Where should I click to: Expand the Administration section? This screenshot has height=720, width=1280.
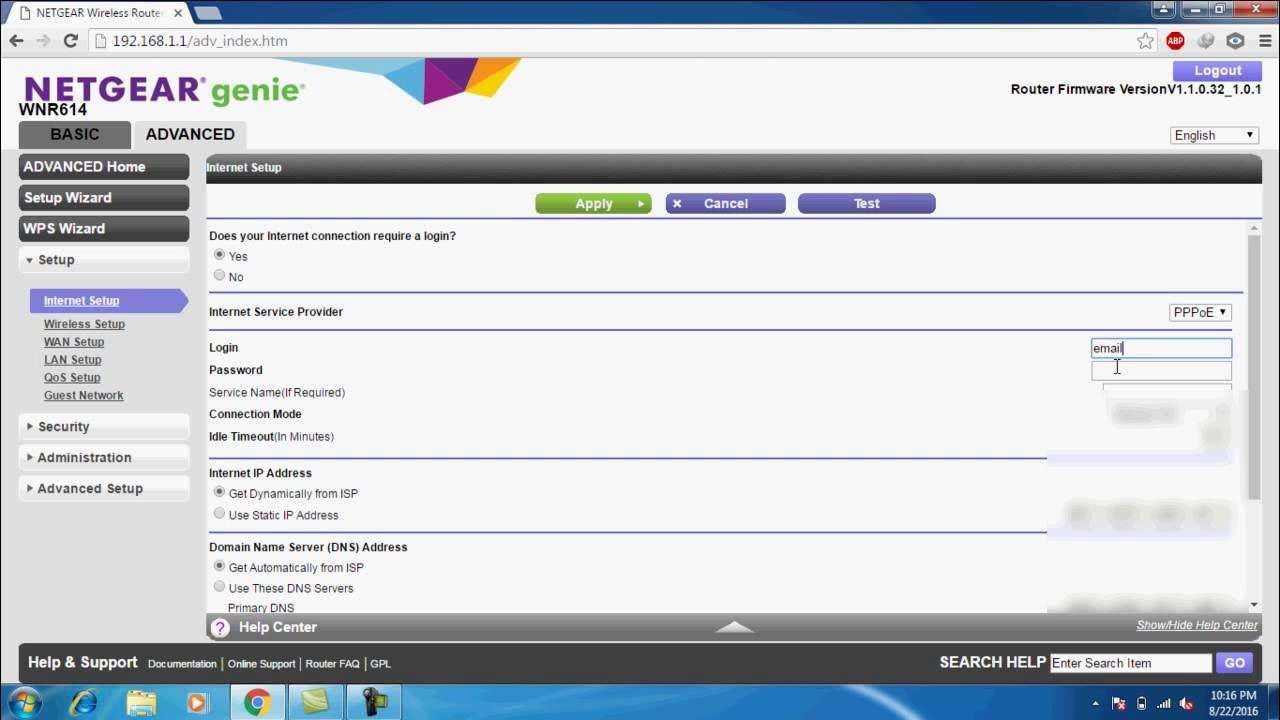[x=104, y=458]
